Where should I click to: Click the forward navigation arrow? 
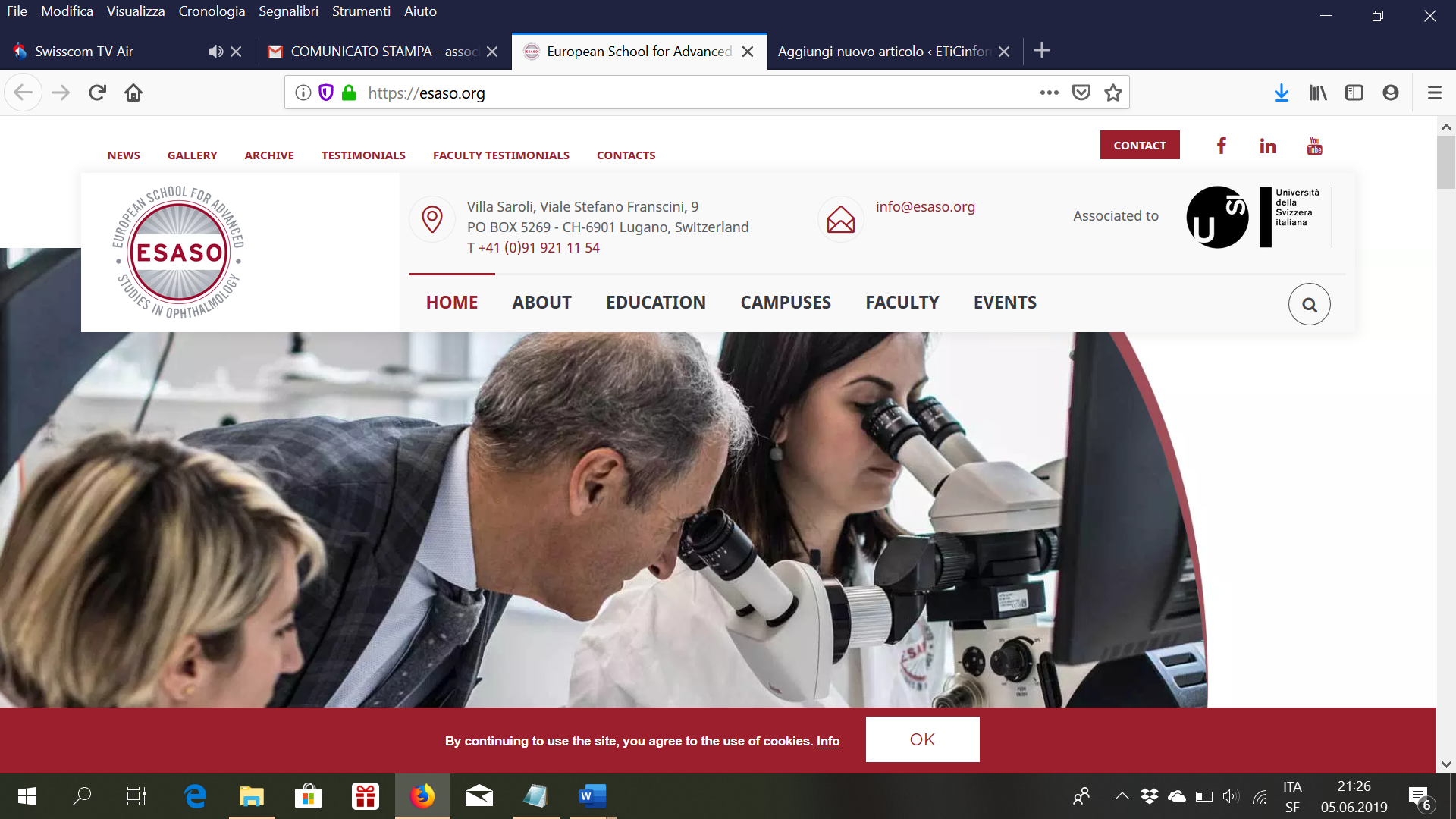(x=61, y=93)
